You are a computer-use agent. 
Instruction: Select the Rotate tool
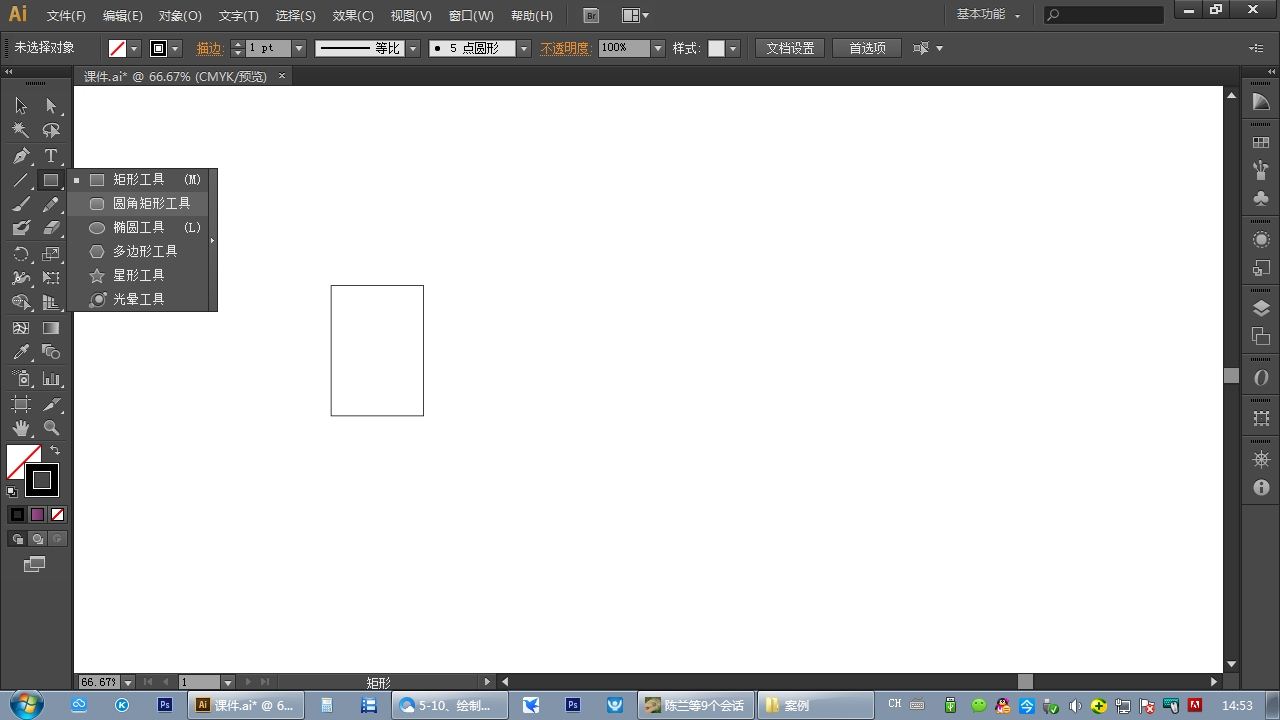click(x=21, y=254)
